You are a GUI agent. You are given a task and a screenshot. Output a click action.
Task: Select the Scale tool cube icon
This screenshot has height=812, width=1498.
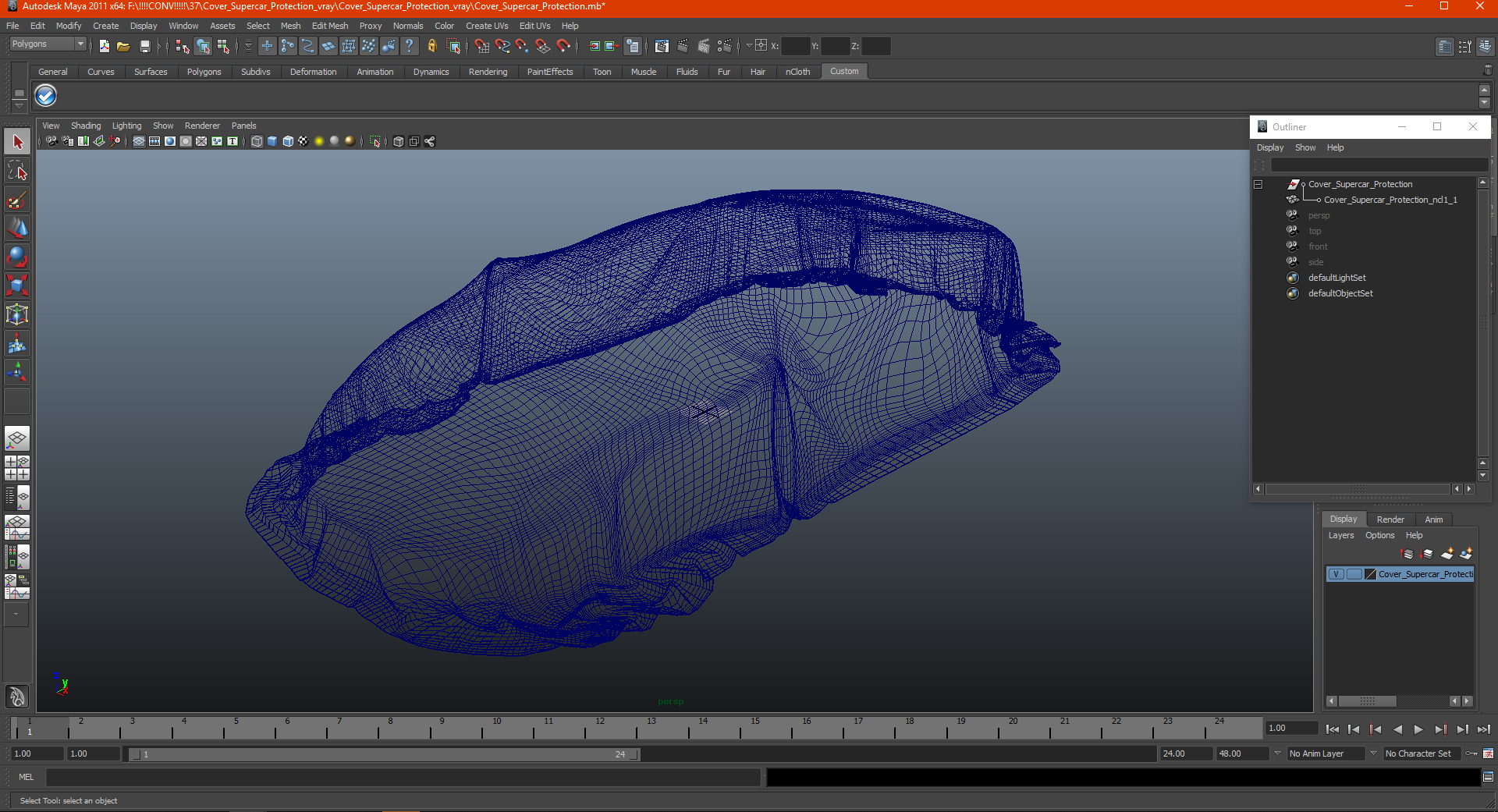[x=17, y=285]
